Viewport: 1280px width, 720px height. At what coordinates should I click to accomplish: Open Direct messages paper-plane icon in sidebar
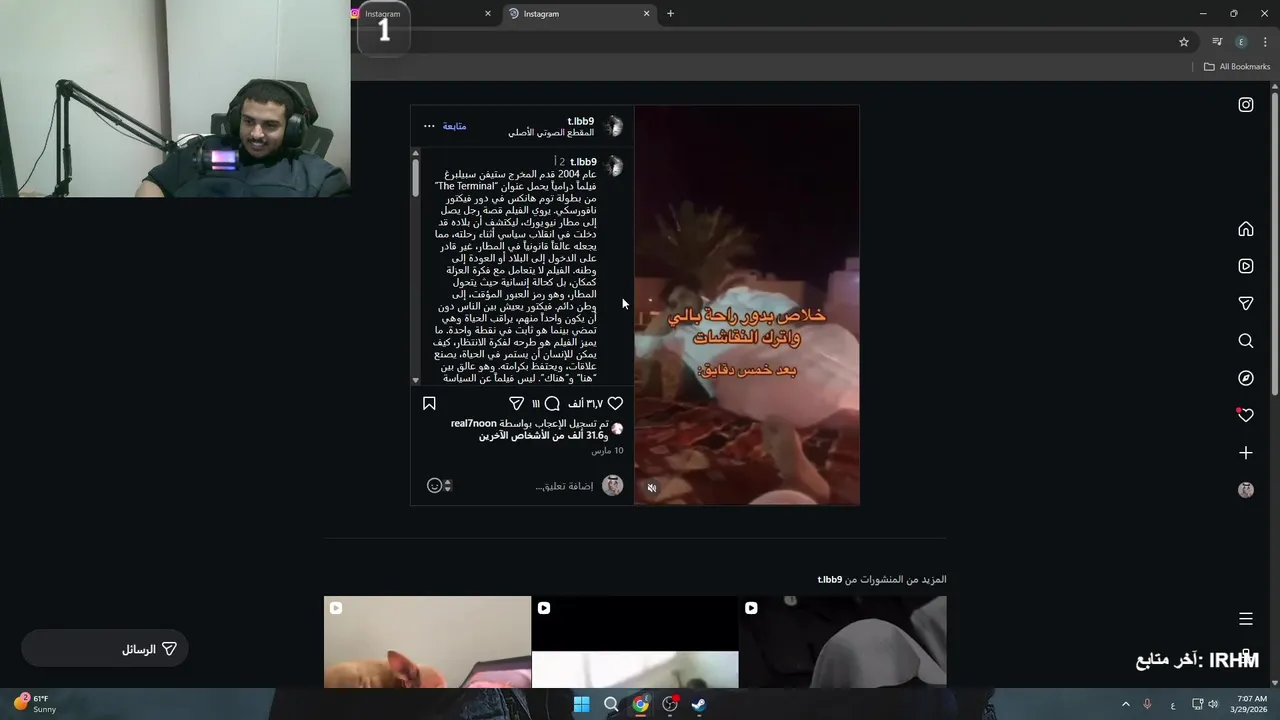[1246, 303]
